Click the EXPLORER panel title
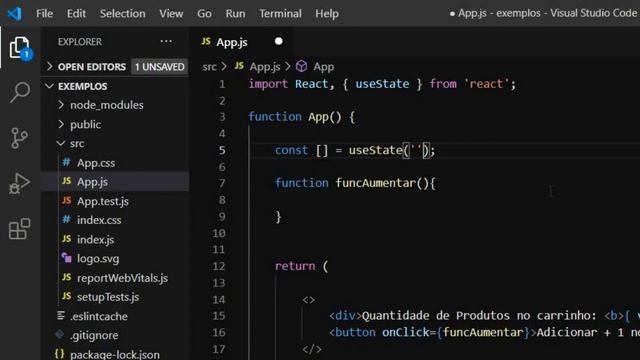Image resolution: width=640 pixels, height=360 pixels. [x=80, y=42]
